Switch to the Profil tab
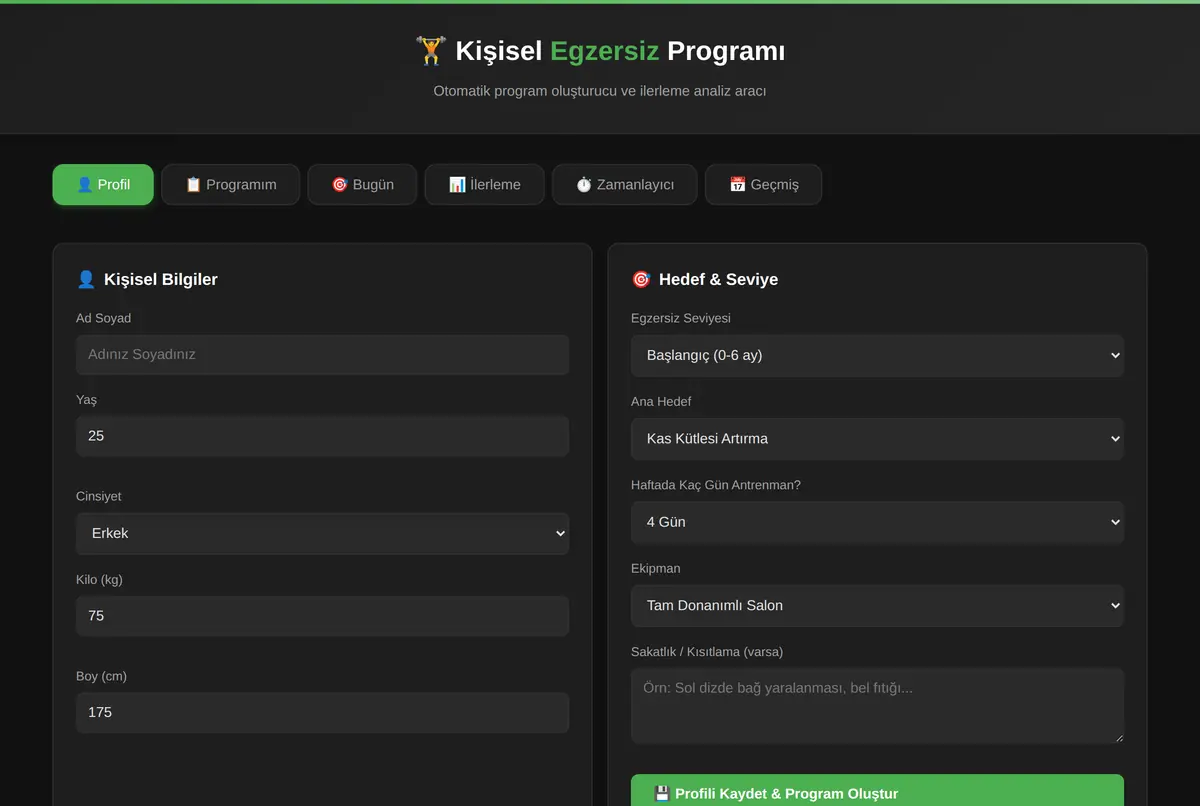Viewport: 1200px width, 806px height. point(103,185)
